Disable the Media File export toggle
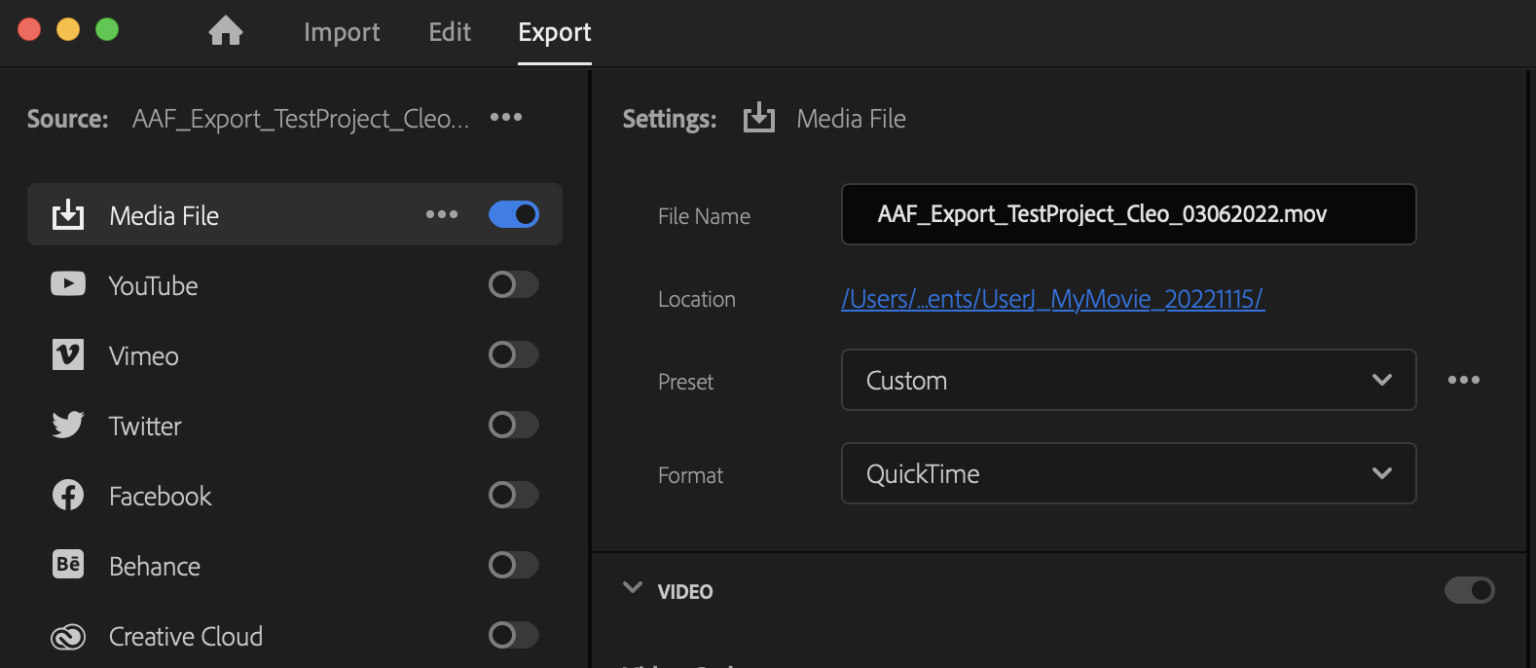This screenshot has width=1536, height=668. (513, 215)
